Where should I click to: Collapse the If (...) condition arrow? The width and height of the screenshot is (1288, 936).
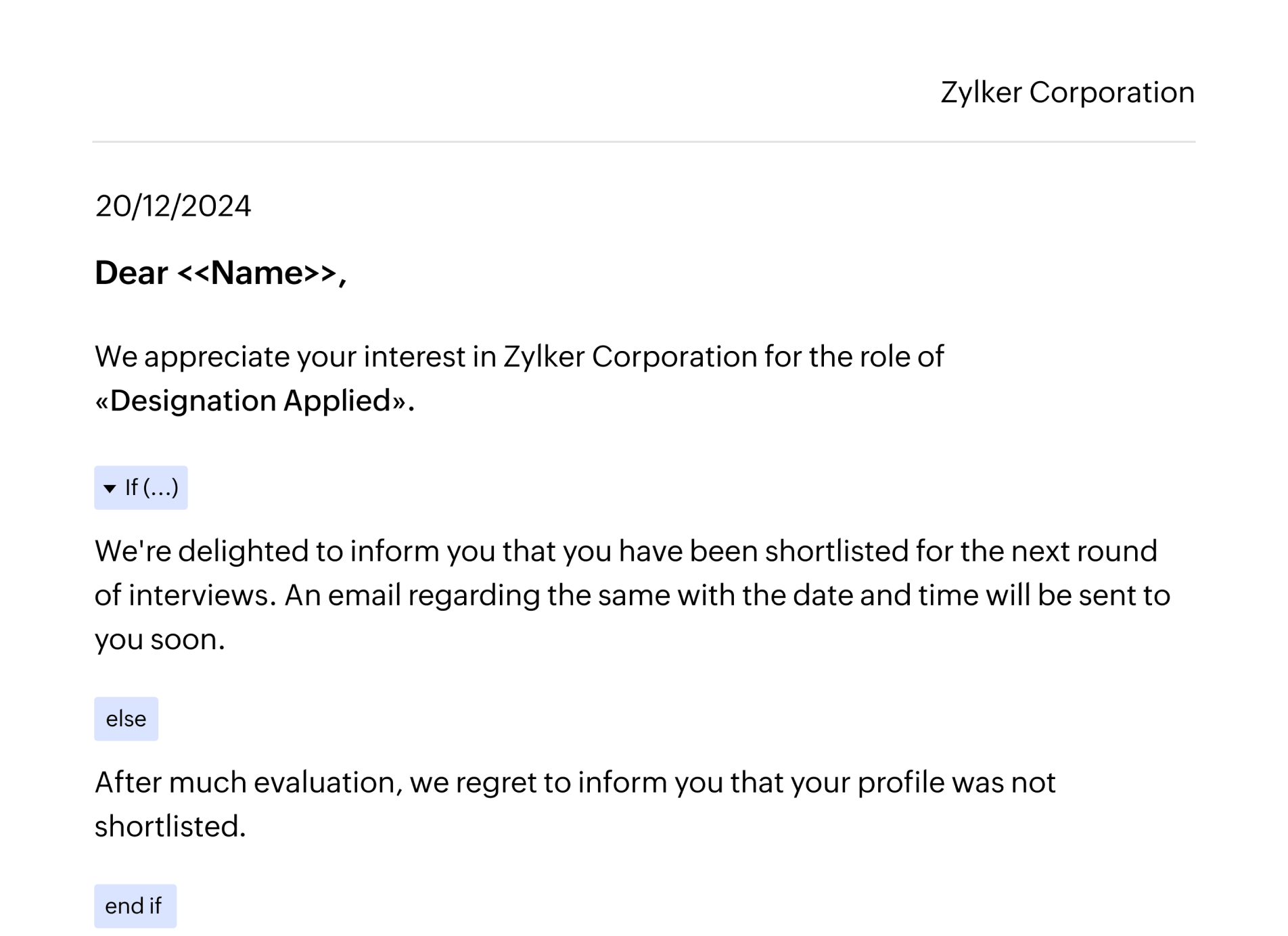coord(110,488)
